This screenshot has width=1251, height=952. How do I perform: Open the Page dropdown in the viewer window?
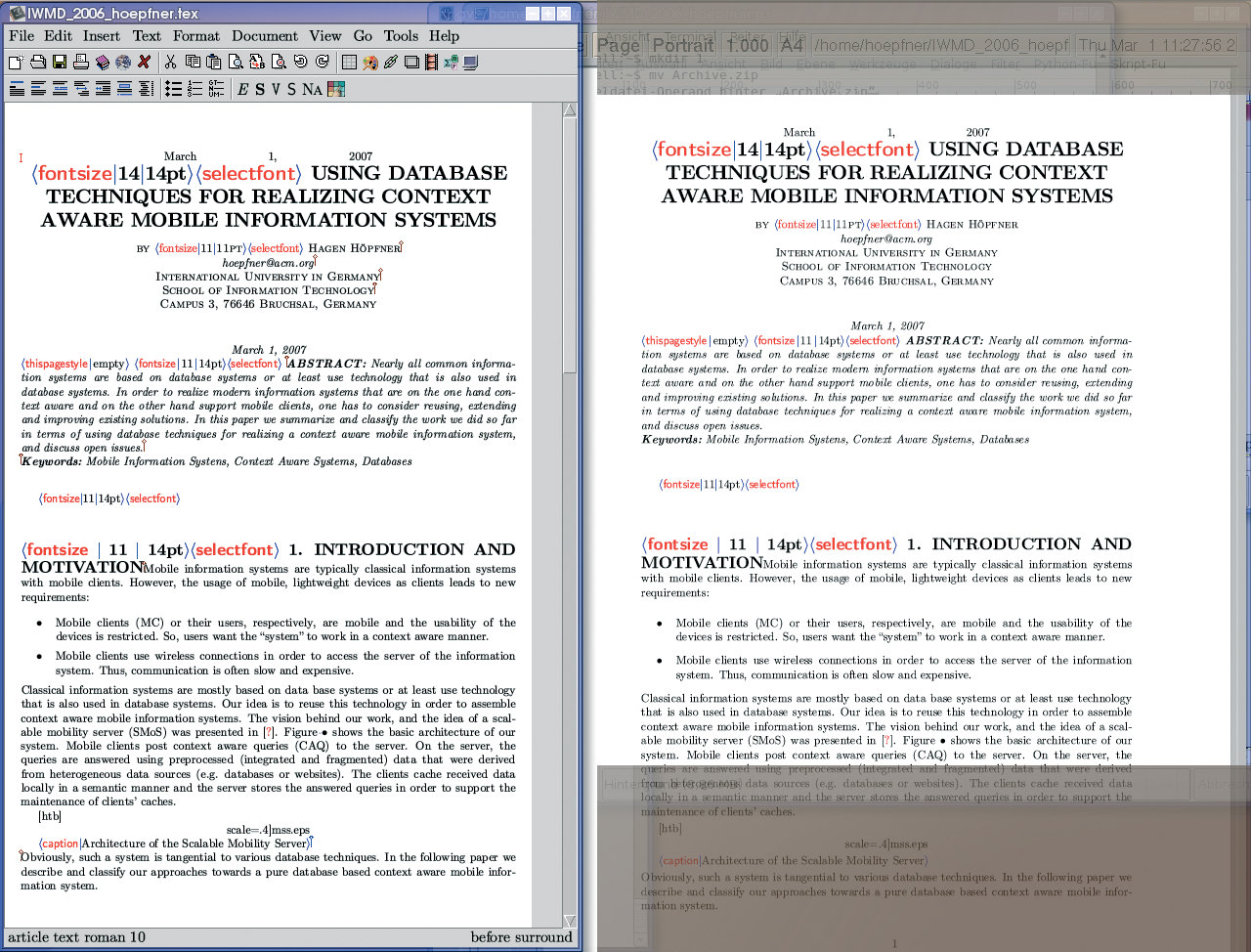(x=619, y=46)
